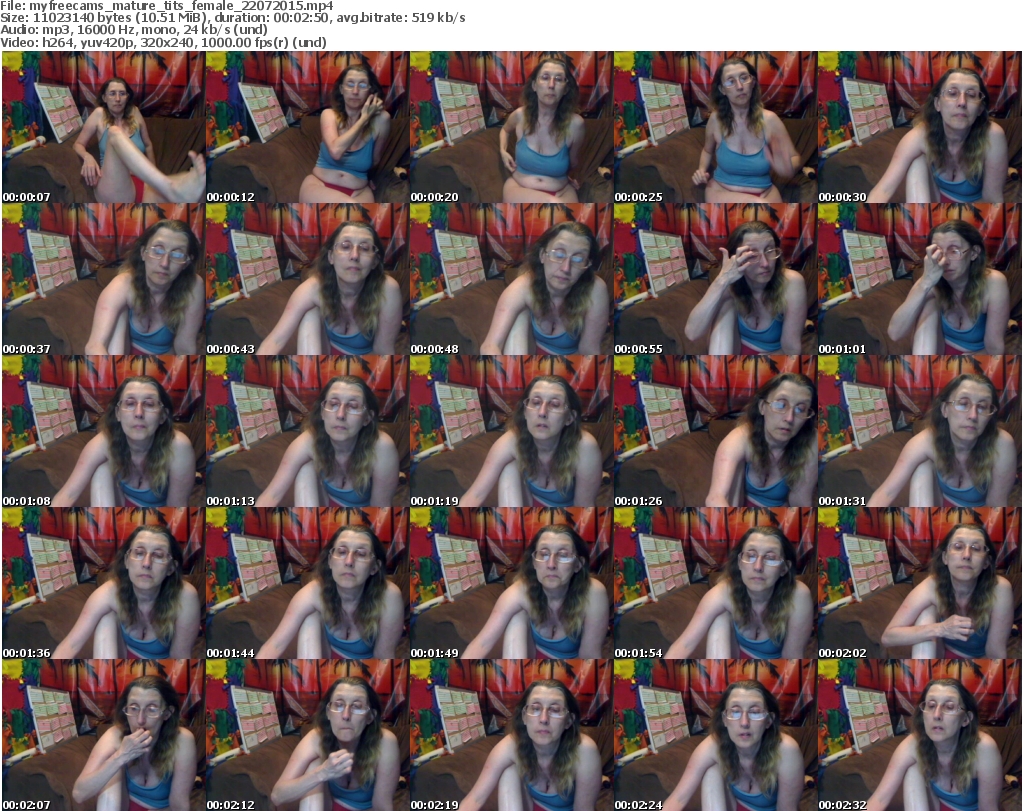The image size is (1024, 811).
Task: Click the 'Size: 11023140 bytes' info line
Action: click(233, 18)
